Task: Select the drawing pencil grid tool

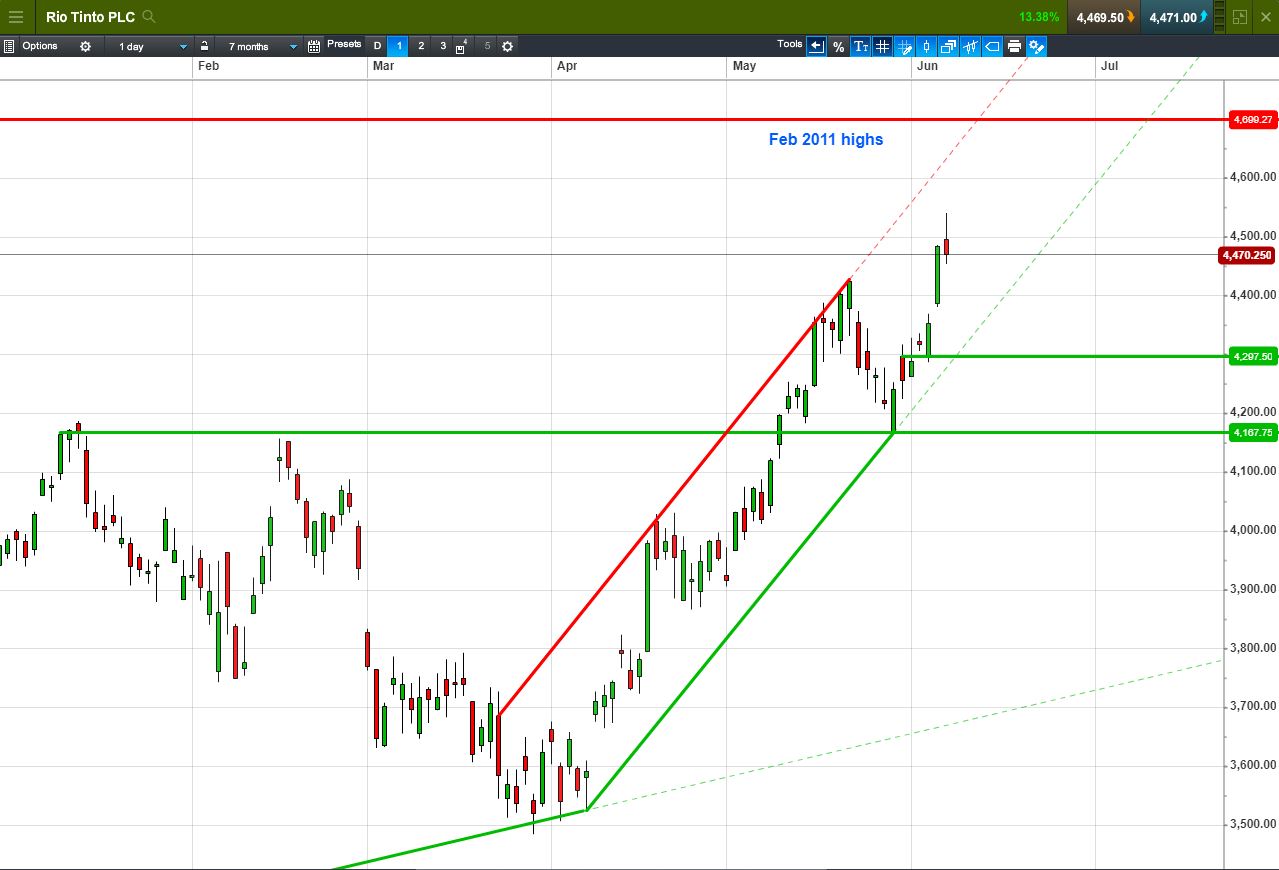Action: (x=904, y=46)
